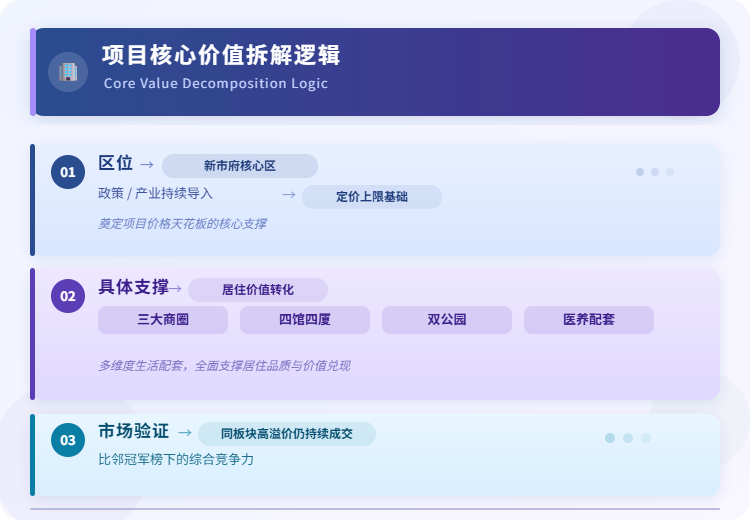Viewport: 750px width, 520px height.
Task: Click the 比邻冠军榜下的综合竞争力 text
Action: [176, 459]
